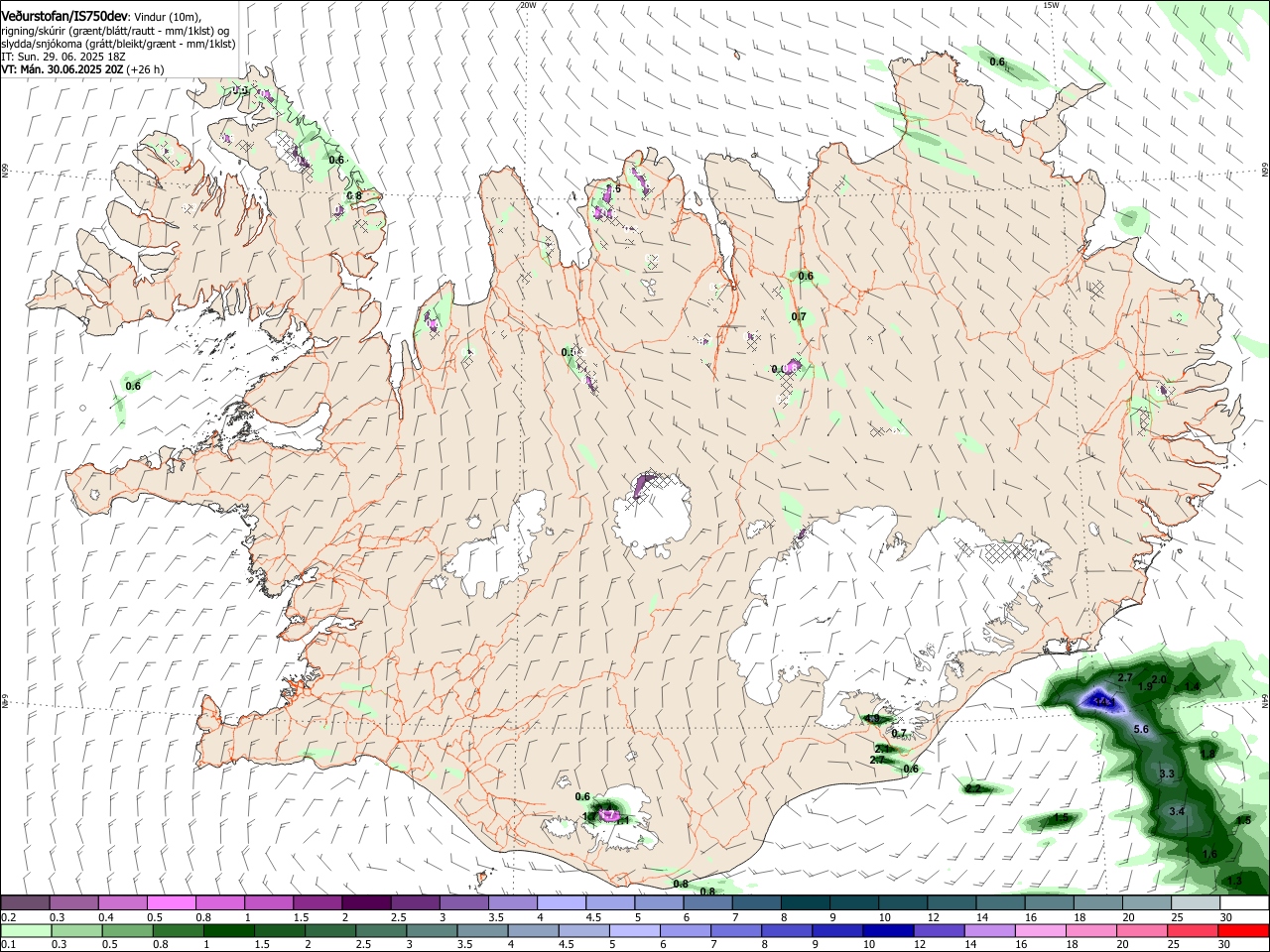Click the 3.4 precipitation value offshore
This screenshot has width=1270, height=952.
[x=1177, y=811]
